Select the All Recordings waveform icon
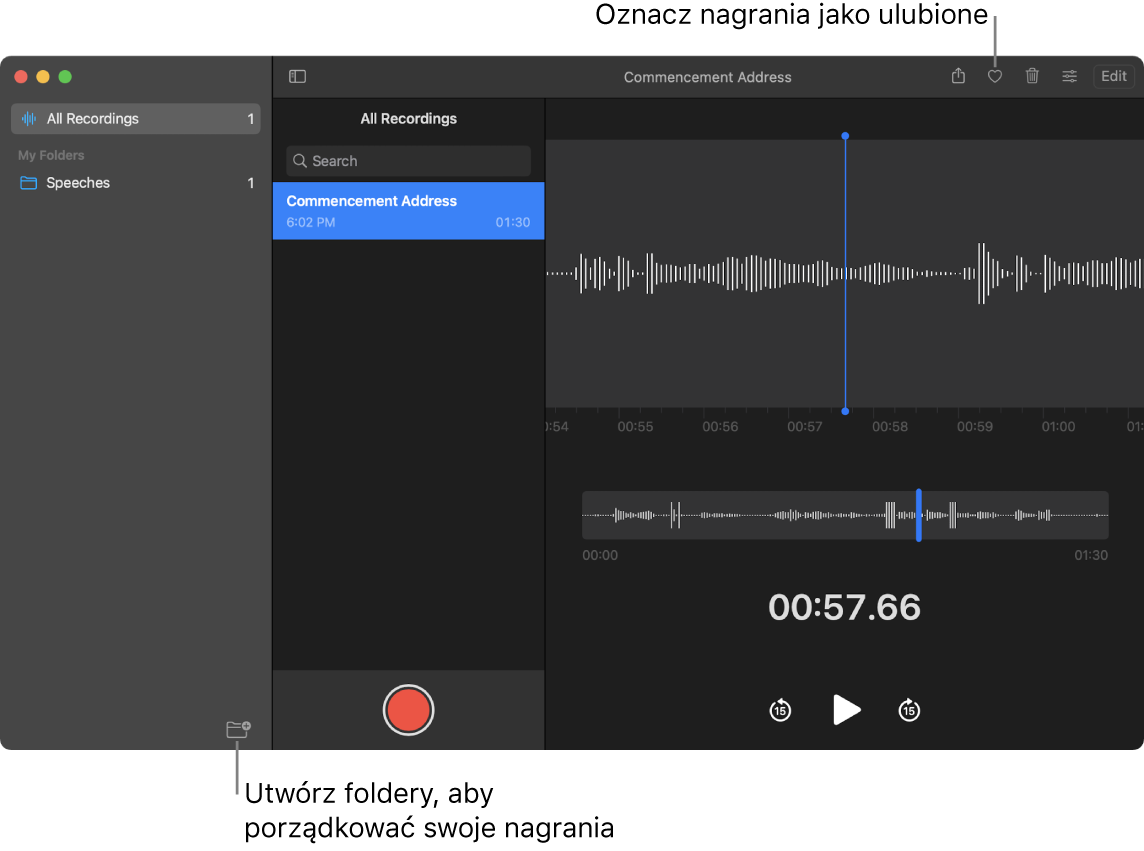Screen dimensions: 1144x851 pos(28,118)
